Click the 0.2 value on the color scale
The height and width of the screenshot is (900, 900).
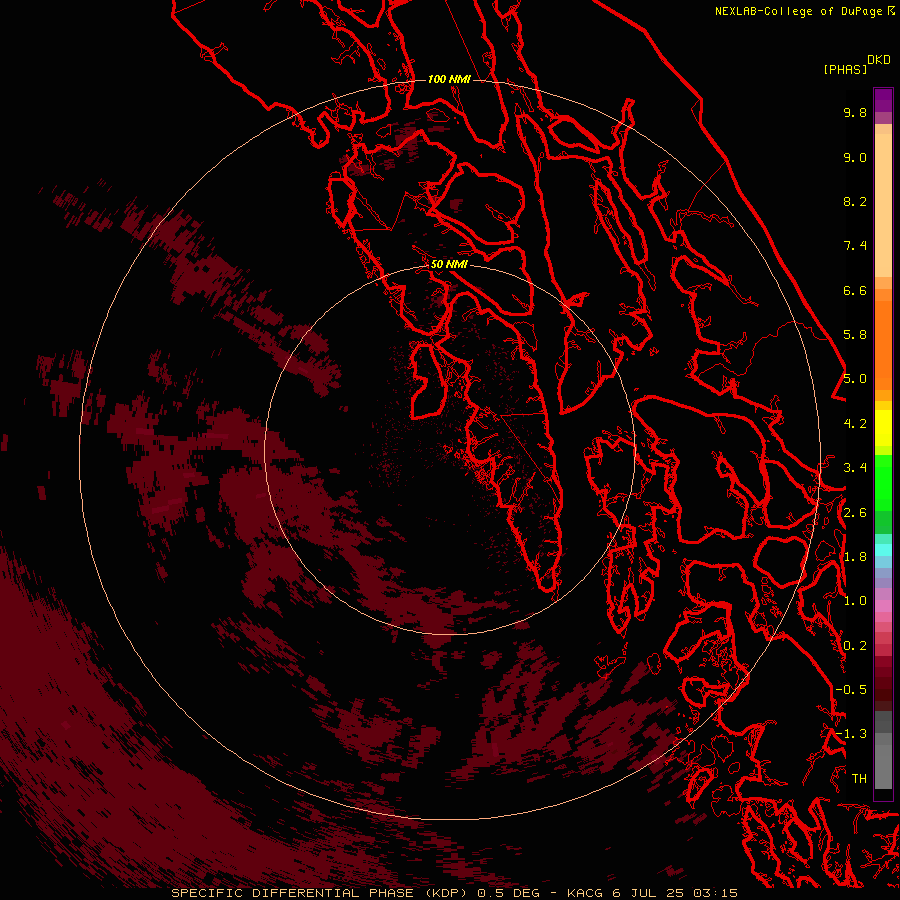point(855,646)
